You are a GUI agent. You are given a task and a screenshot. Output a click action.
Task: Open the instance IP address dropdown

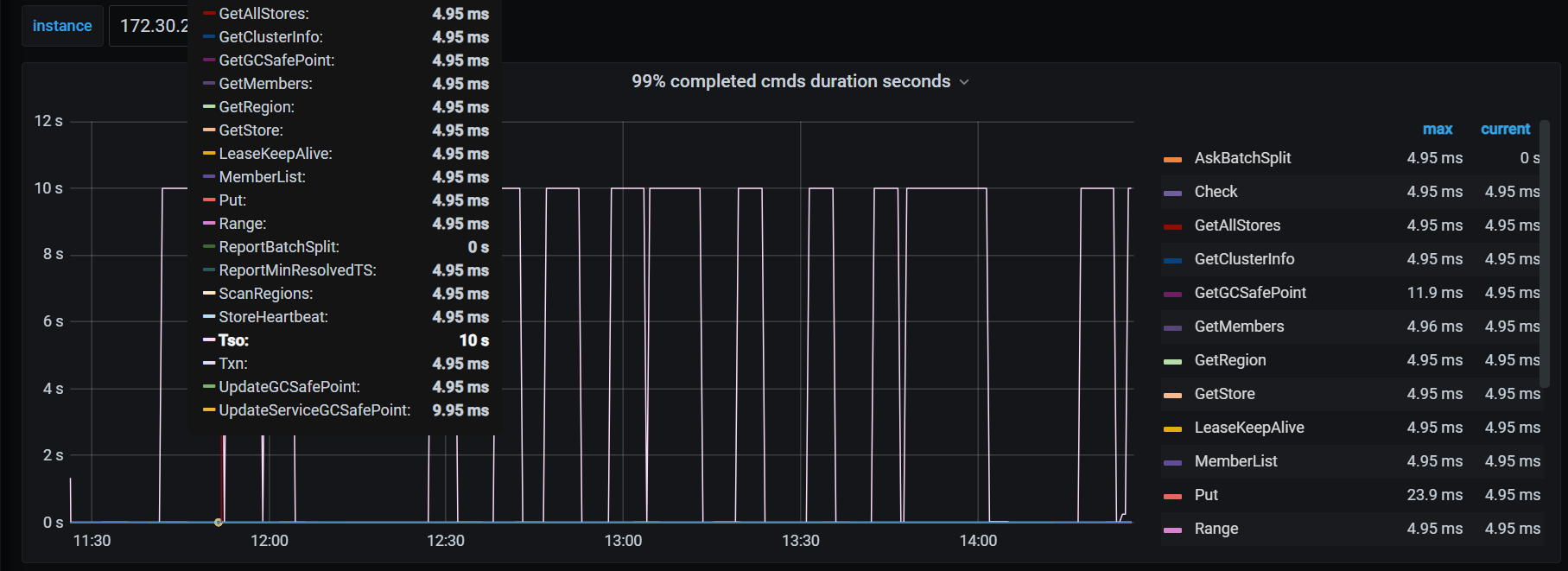[x=152, y=26]
